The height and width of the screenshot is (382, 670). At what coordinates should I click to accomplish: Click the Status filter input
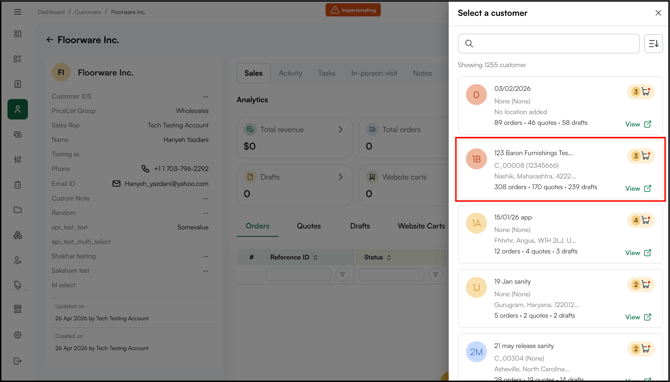coord(391,274)
